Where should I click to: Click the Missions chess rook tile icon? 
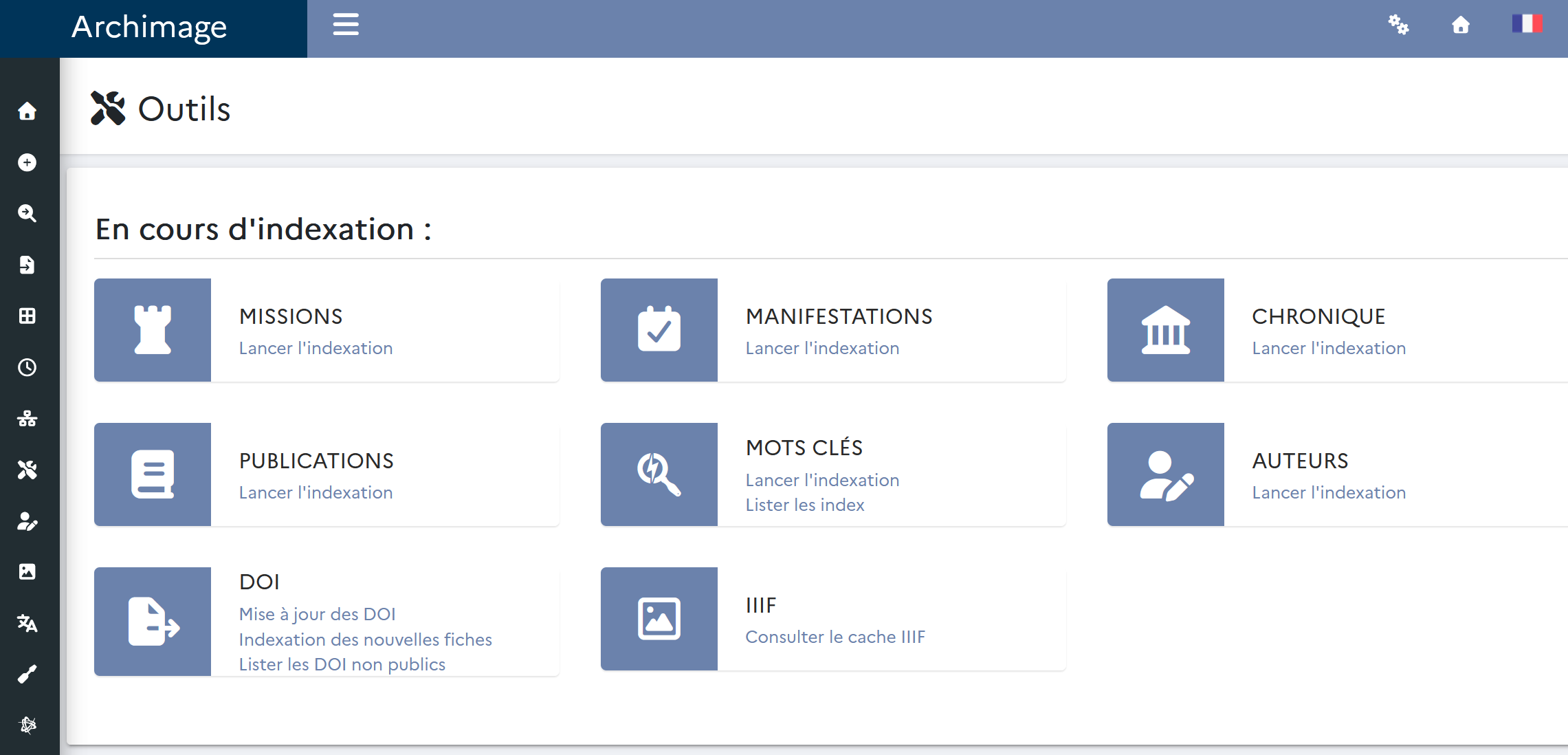(153, 330)
